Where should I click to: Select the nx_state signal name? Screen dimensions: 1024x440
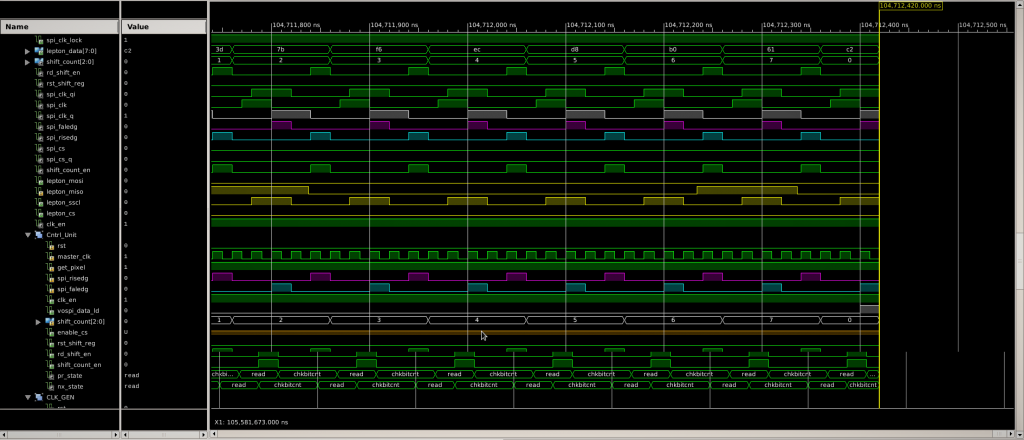[x=70, y=386]
